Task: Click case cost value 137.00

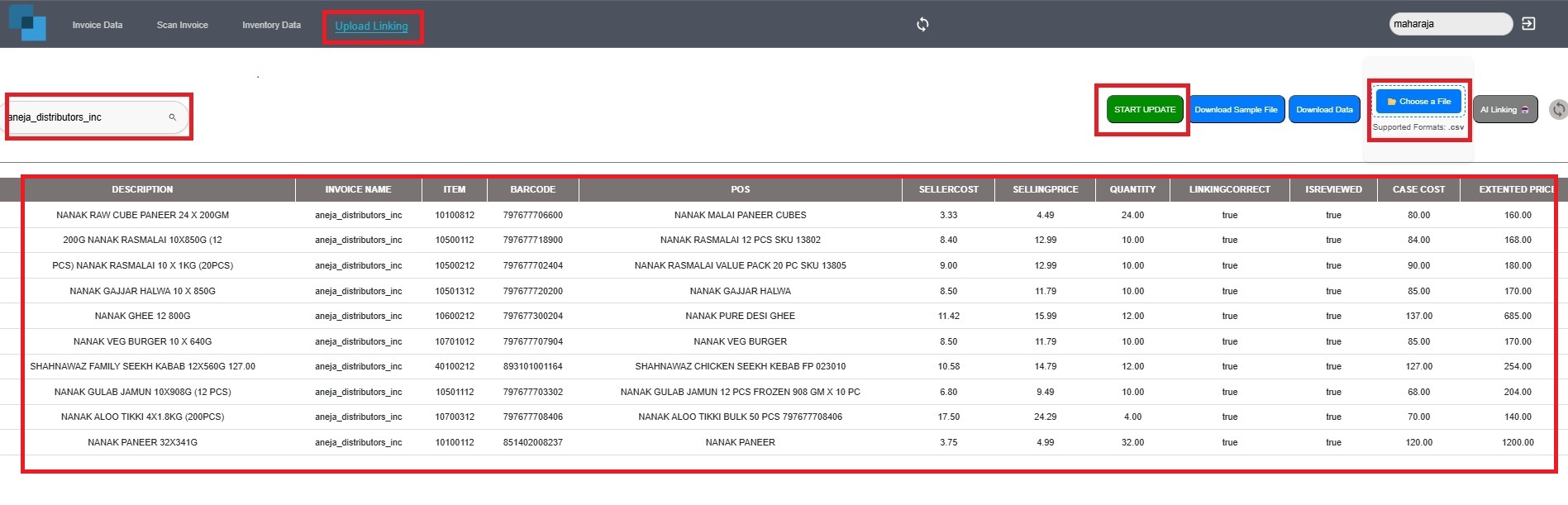Action: [x=1419, y=316]
